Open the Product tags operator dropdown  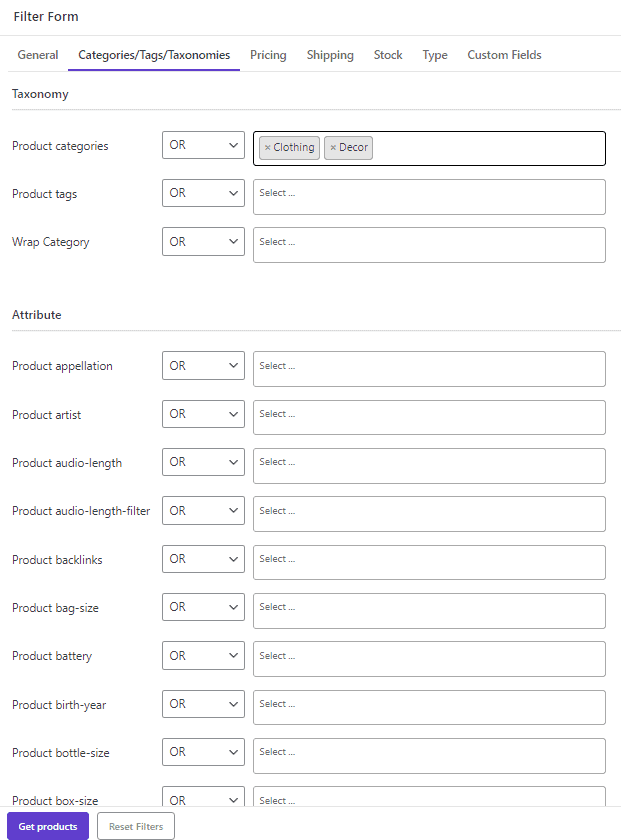202,192
